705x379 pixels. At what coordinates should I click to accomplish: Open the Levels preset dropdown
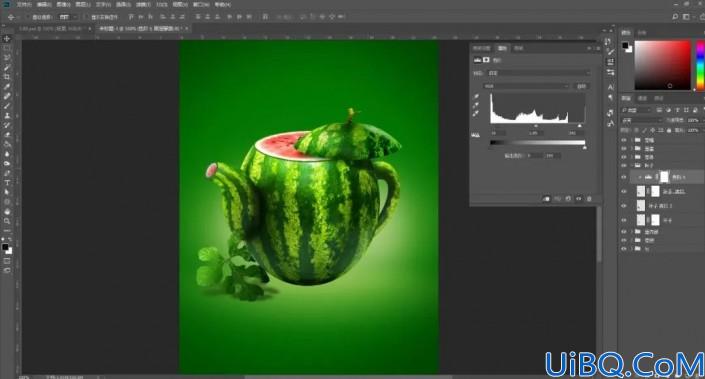539,73
